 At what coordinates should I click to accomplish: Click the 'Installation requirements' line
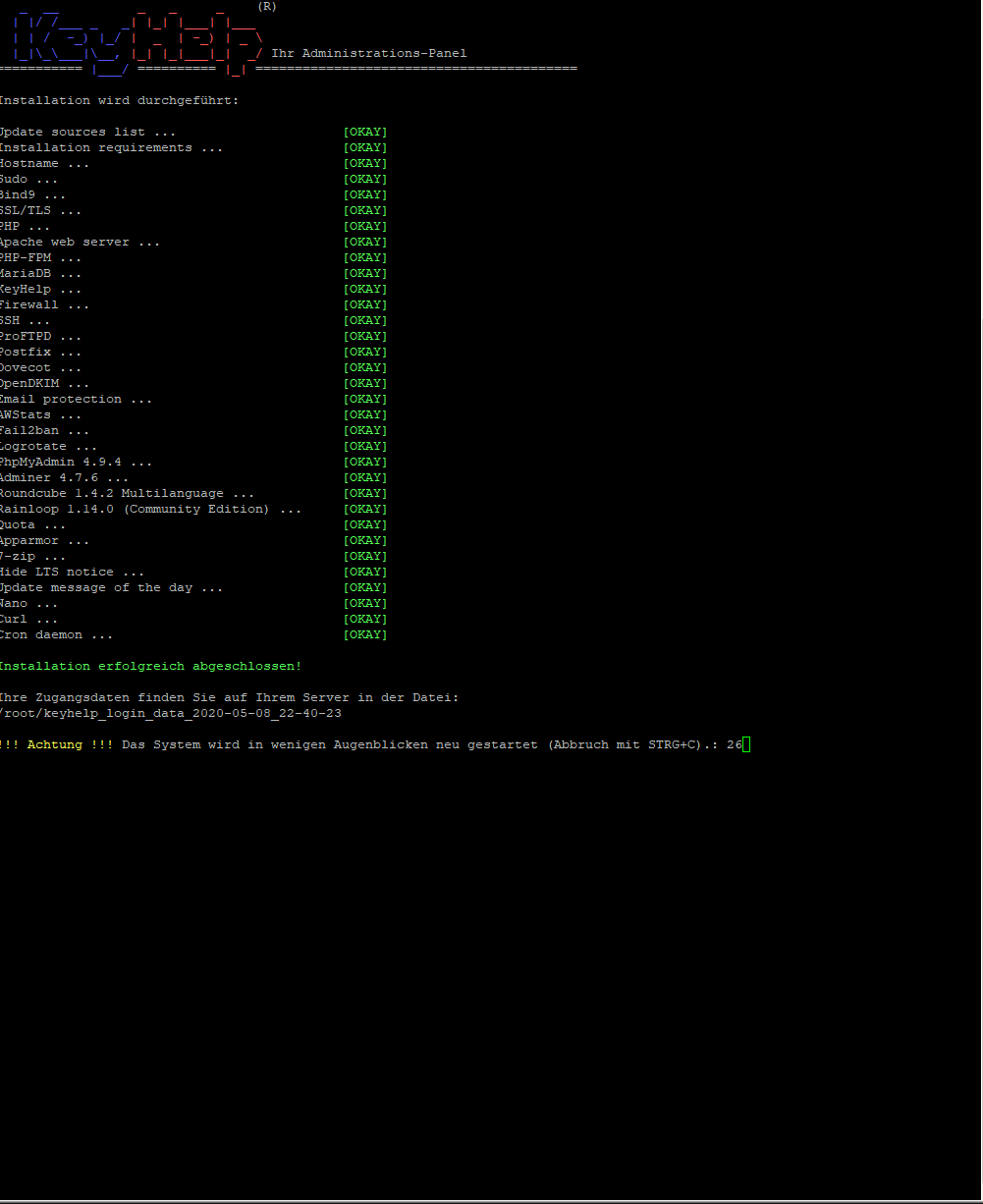pos(111,148)
